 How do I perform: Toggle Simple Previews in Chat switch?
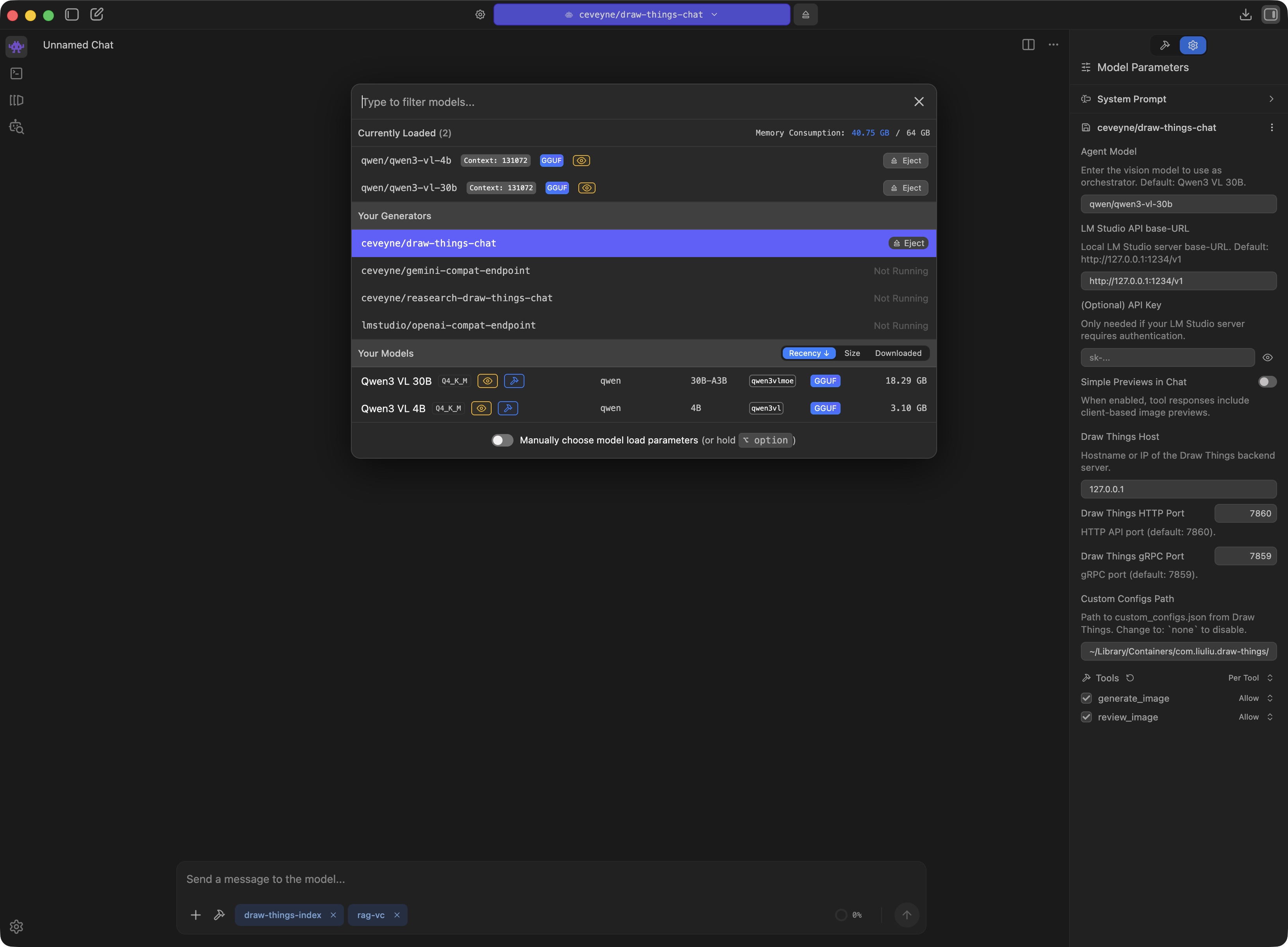click(1267, 382)
